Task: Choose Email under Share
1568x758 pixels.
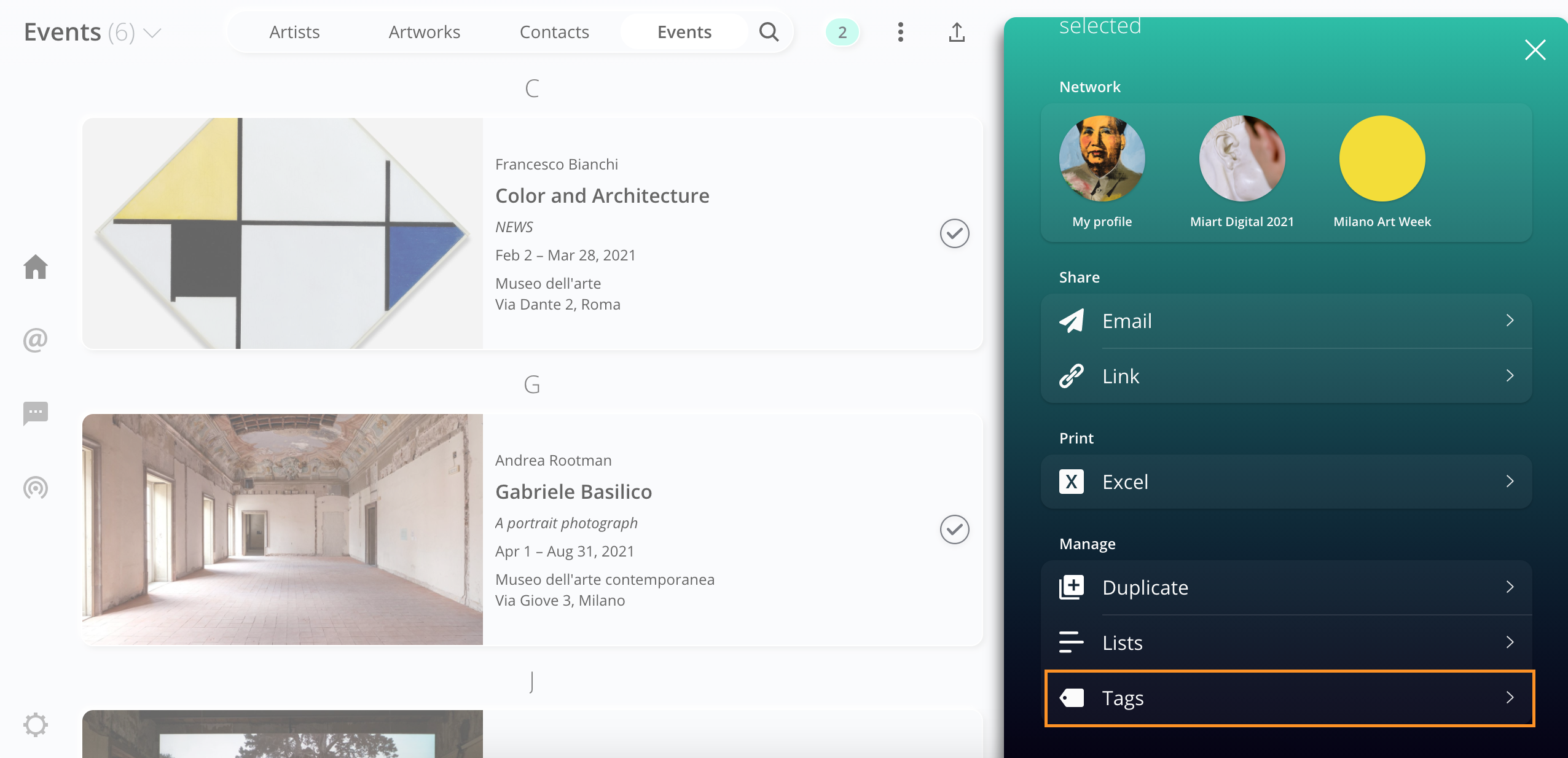Action: [1287, 321]
